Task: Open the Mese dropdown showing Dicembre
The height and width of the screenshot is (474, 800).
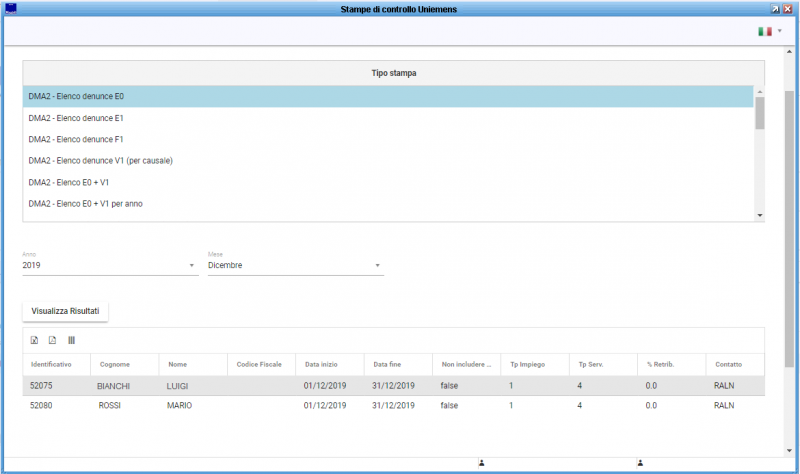Action: 294,265
